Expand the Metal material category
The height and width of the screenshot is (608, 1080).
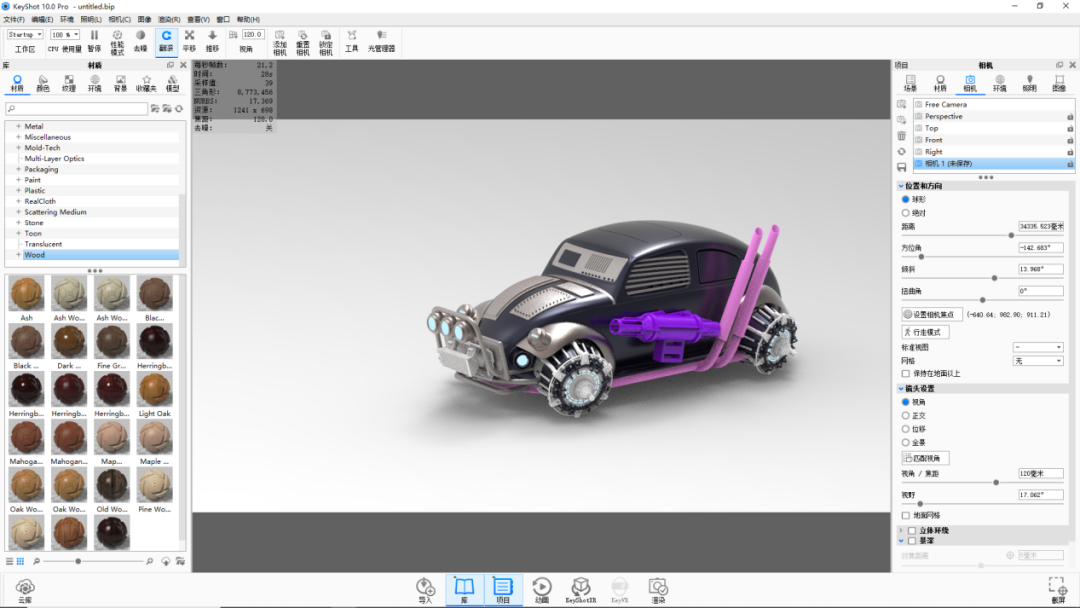tap(19, 127)
